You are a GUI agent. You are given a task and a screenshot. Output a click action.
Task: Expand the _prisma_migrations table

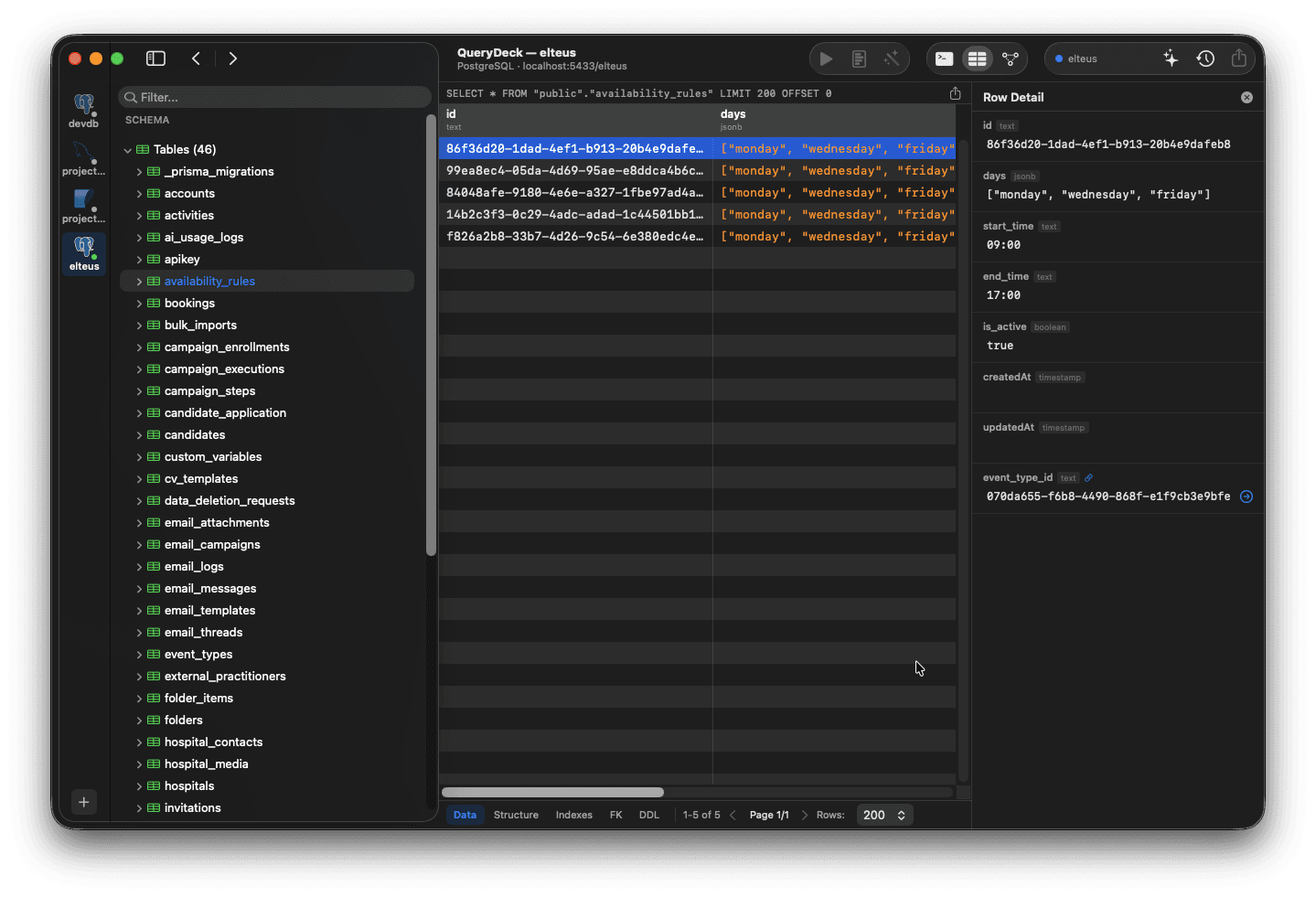139,172
